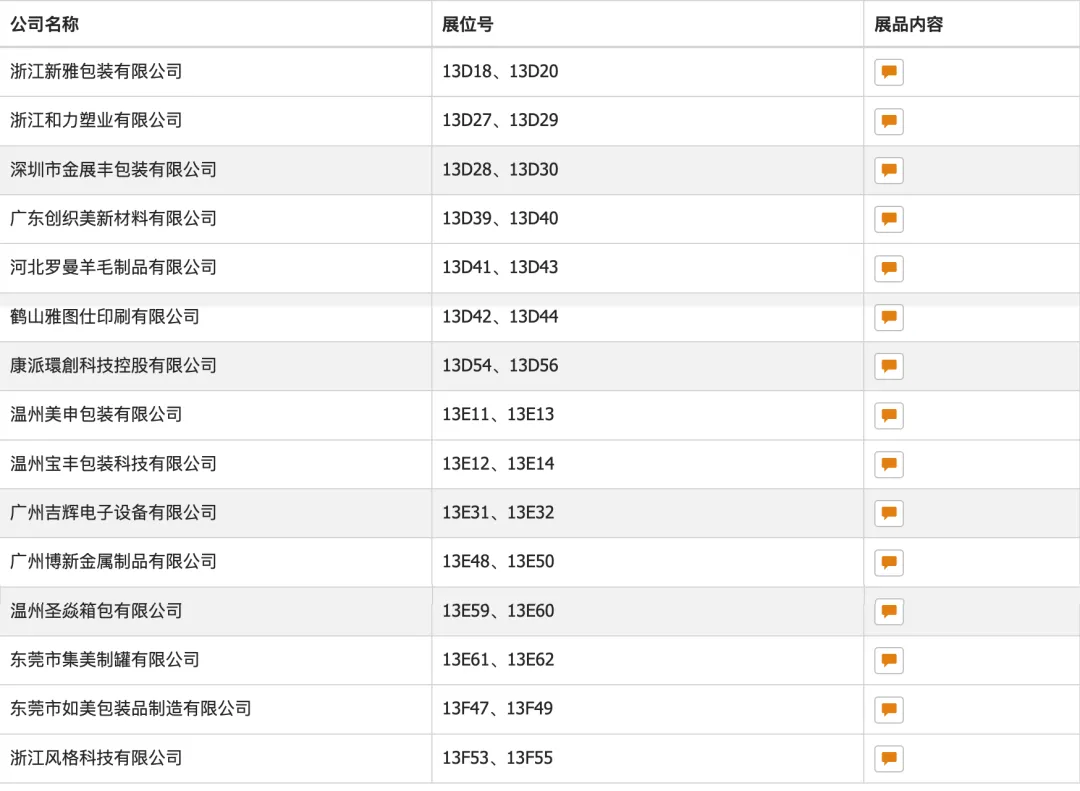Screen dimensions: 1080x791
Task: Open exhibit content icon for 浙江风格科技有限公司
Action: [x=889, y=759]
